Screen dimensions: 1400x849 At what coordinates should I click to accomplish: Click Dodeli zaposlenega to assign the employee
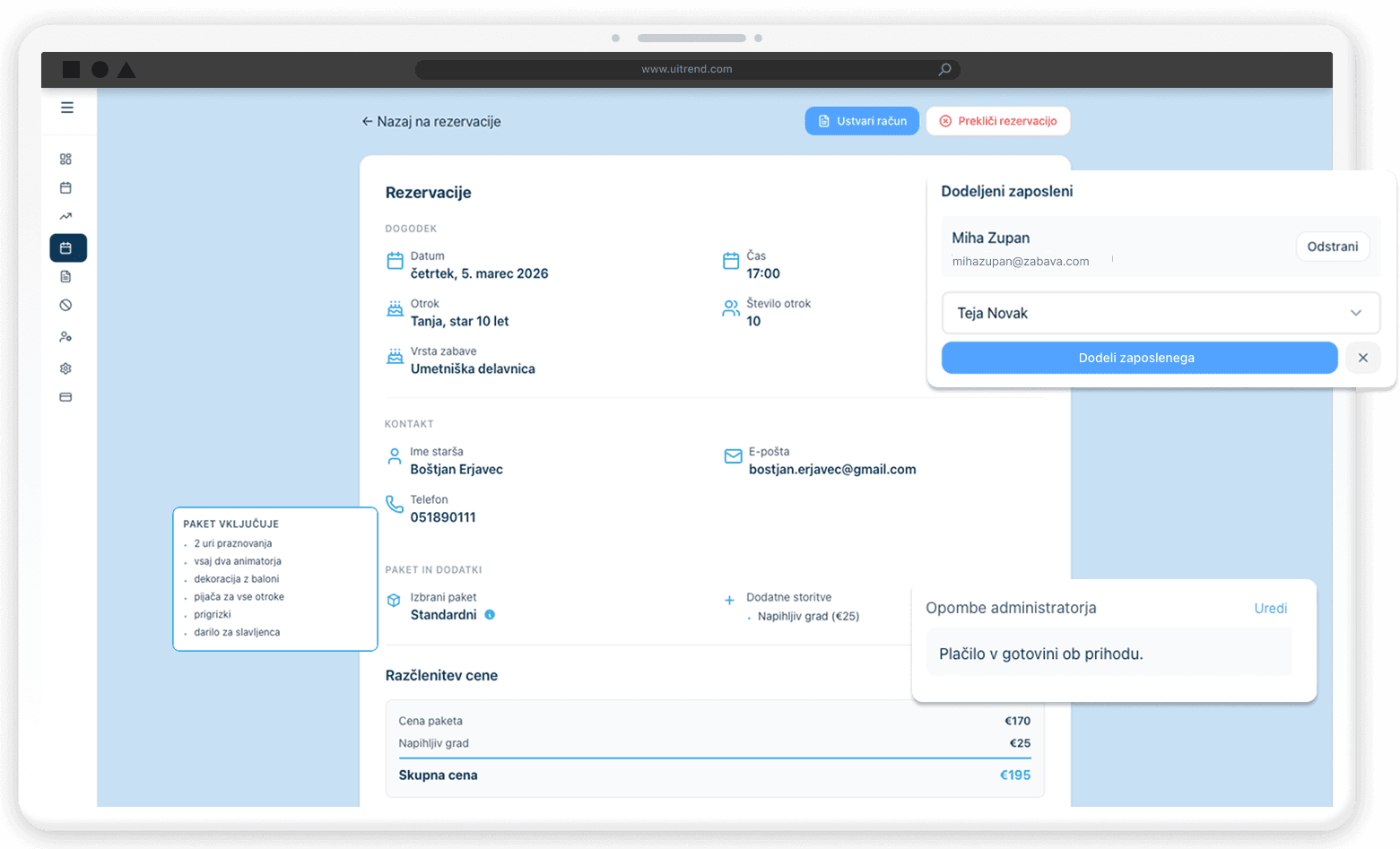[1139, 358]
